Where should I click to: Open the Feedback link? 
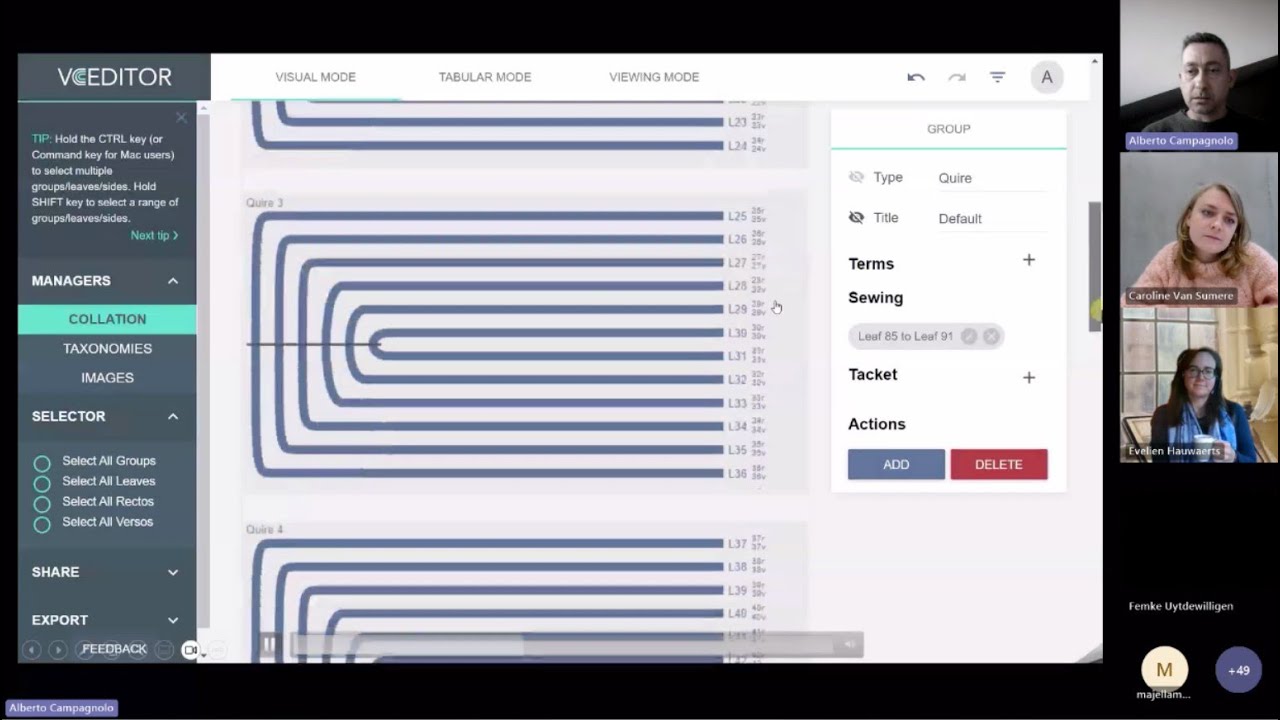click(114, 649)
